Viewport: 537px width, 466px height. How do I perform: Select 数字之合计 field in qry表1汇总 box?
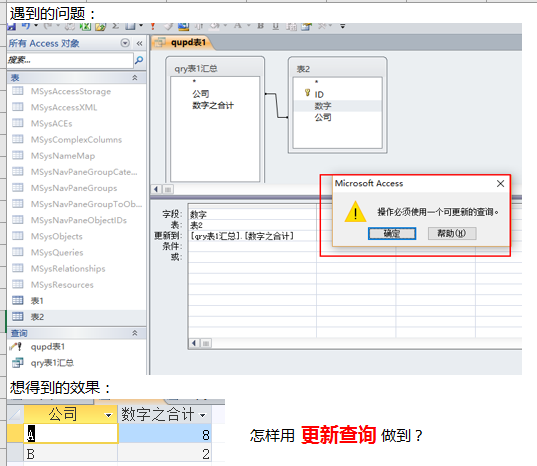point(213,105)
